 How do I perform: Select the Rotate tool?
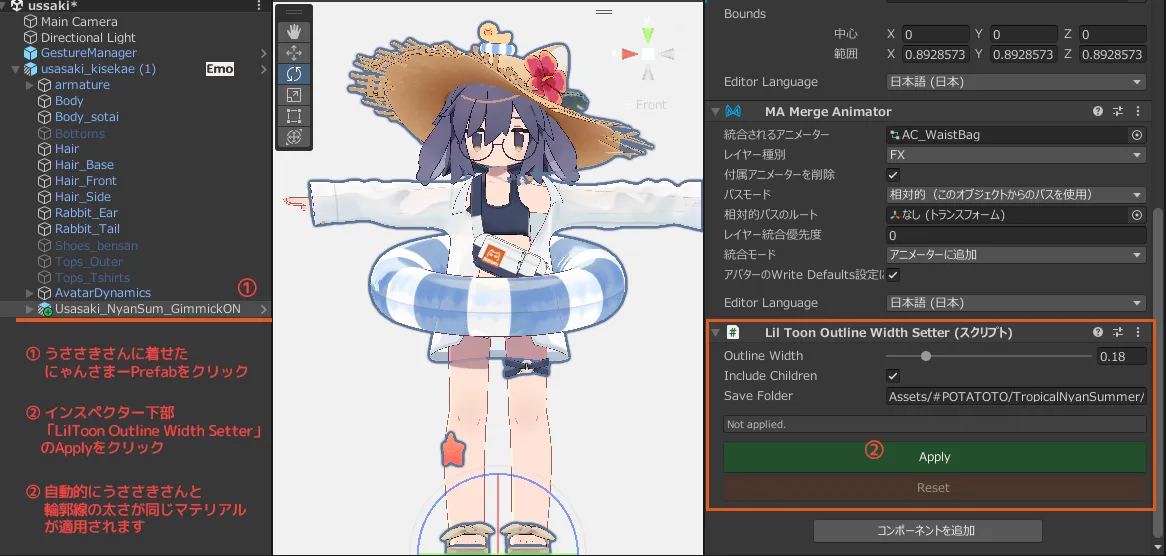(x=294, y=73)
